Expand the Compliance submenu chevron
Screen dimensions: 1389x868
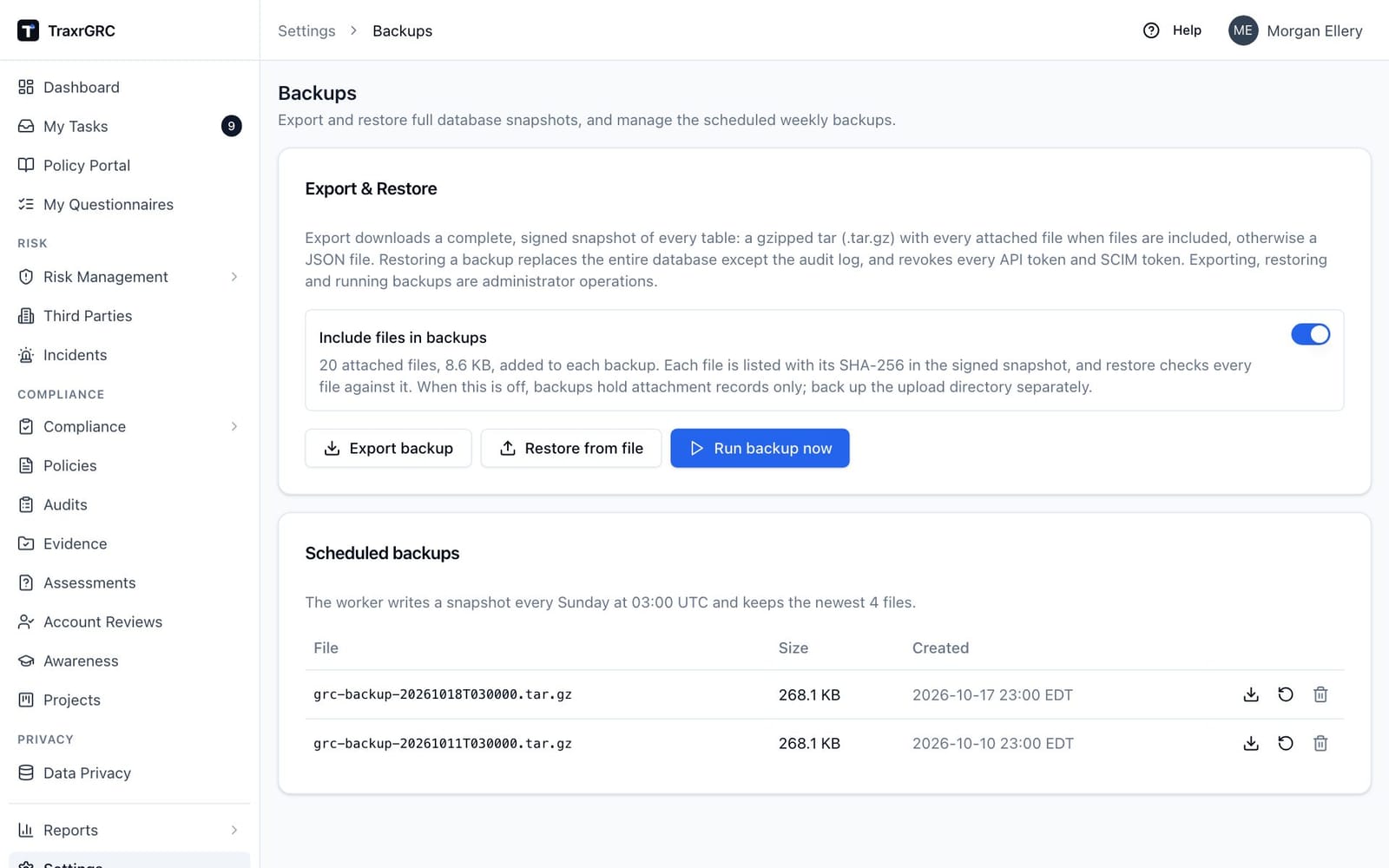click(x=234, y=426)
